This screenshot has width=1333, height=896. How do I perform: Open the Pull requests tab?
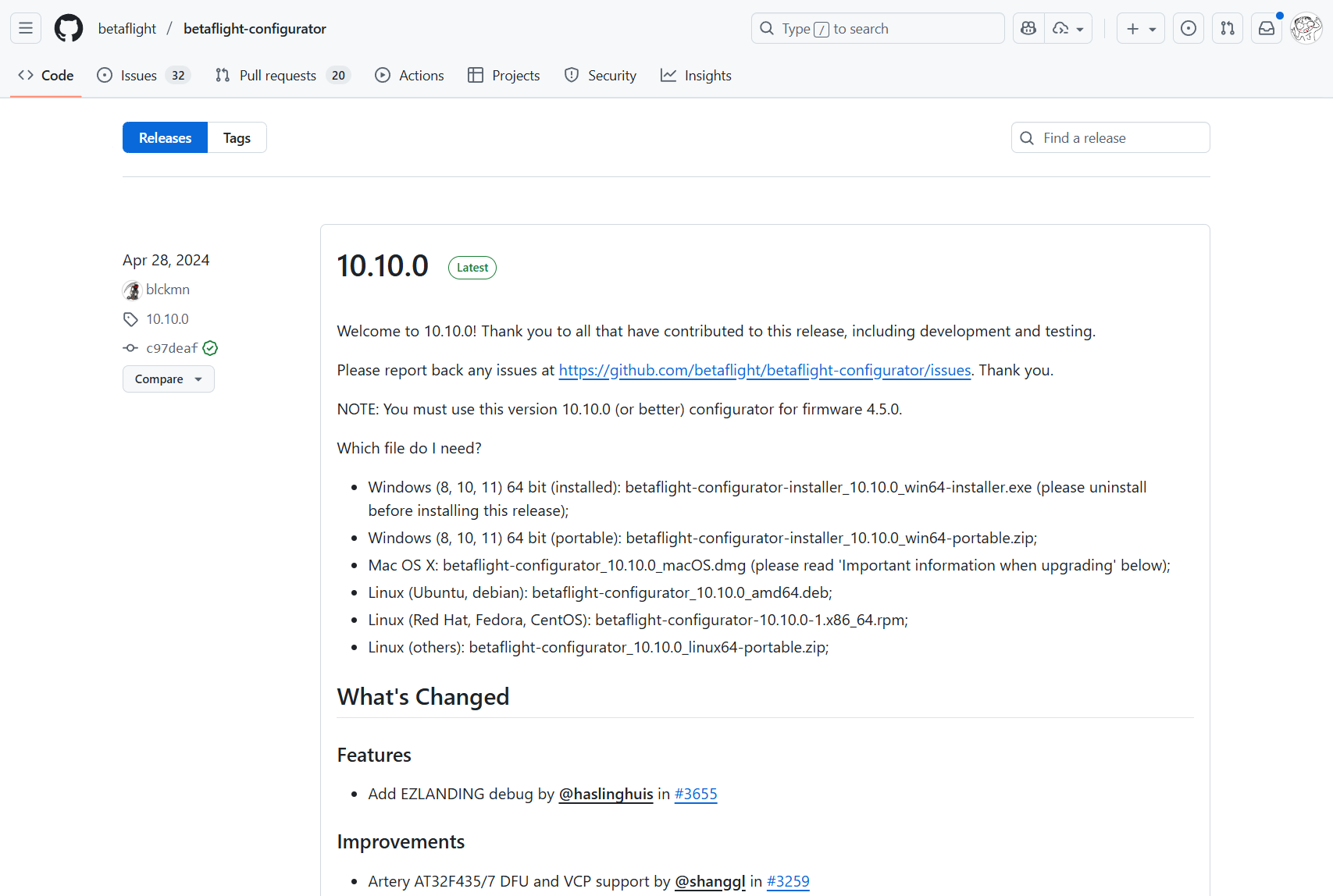tap(283, 76)
